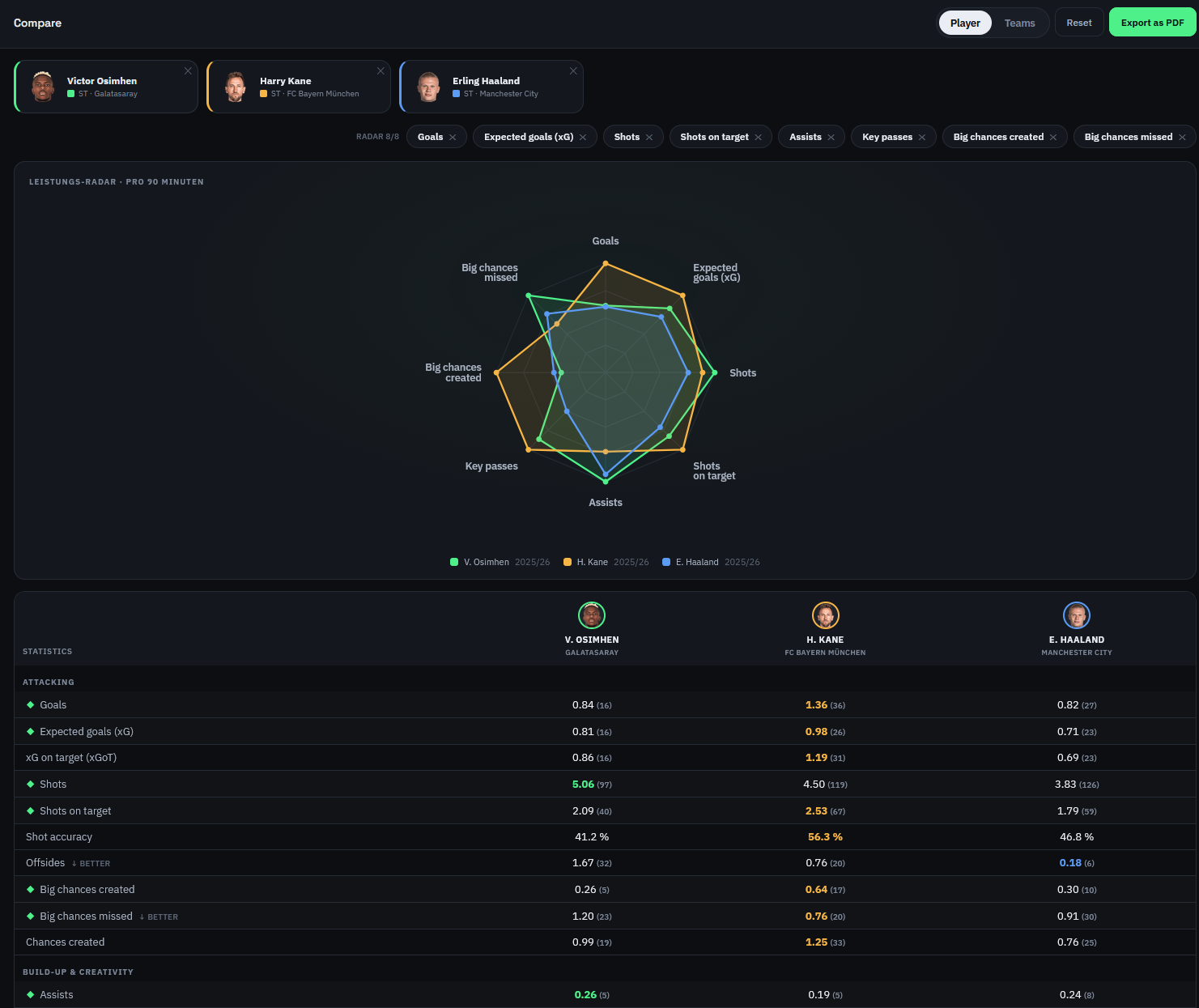Remove Victor Osimhen card via X icon
The image size is (1199, 1008).
click(188, 71)
